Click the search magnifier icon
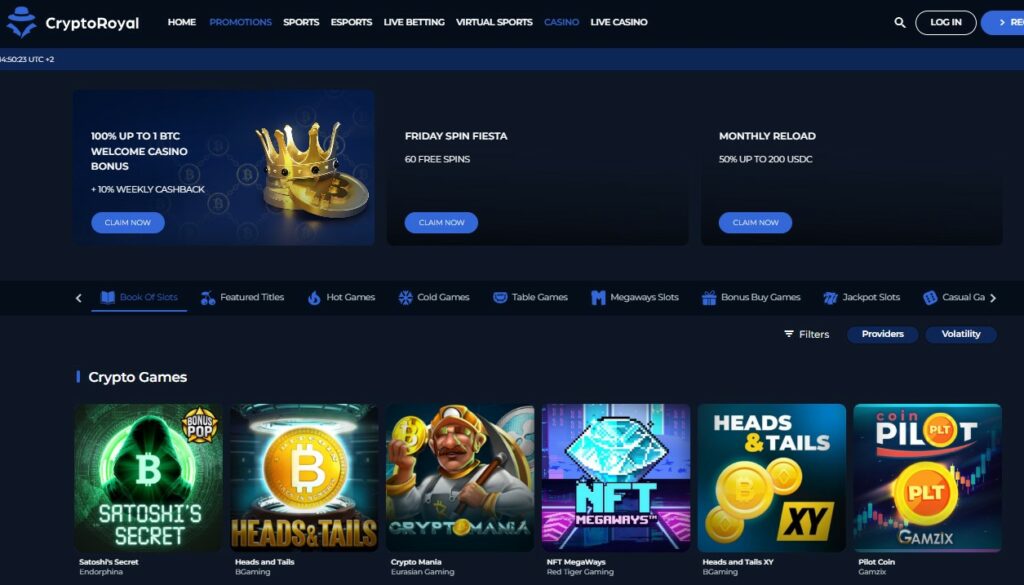This screenshot has height=585, width=1024. (x=899, y=22)
